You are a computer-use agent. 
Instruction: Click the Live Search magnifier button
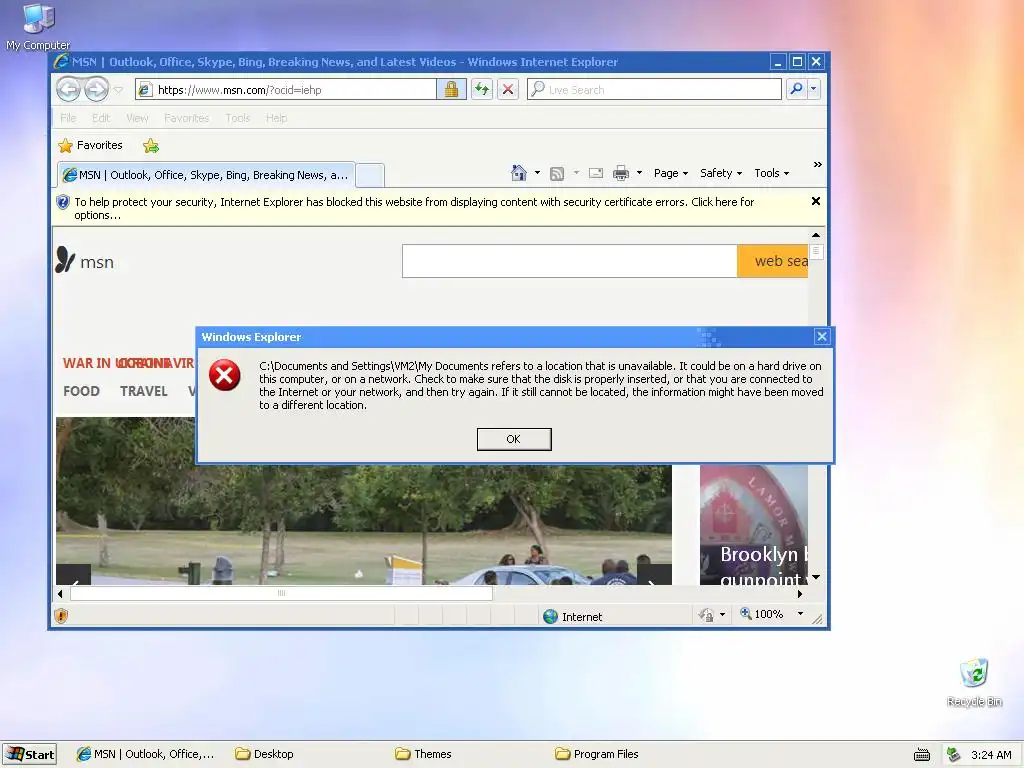(796, 89)
